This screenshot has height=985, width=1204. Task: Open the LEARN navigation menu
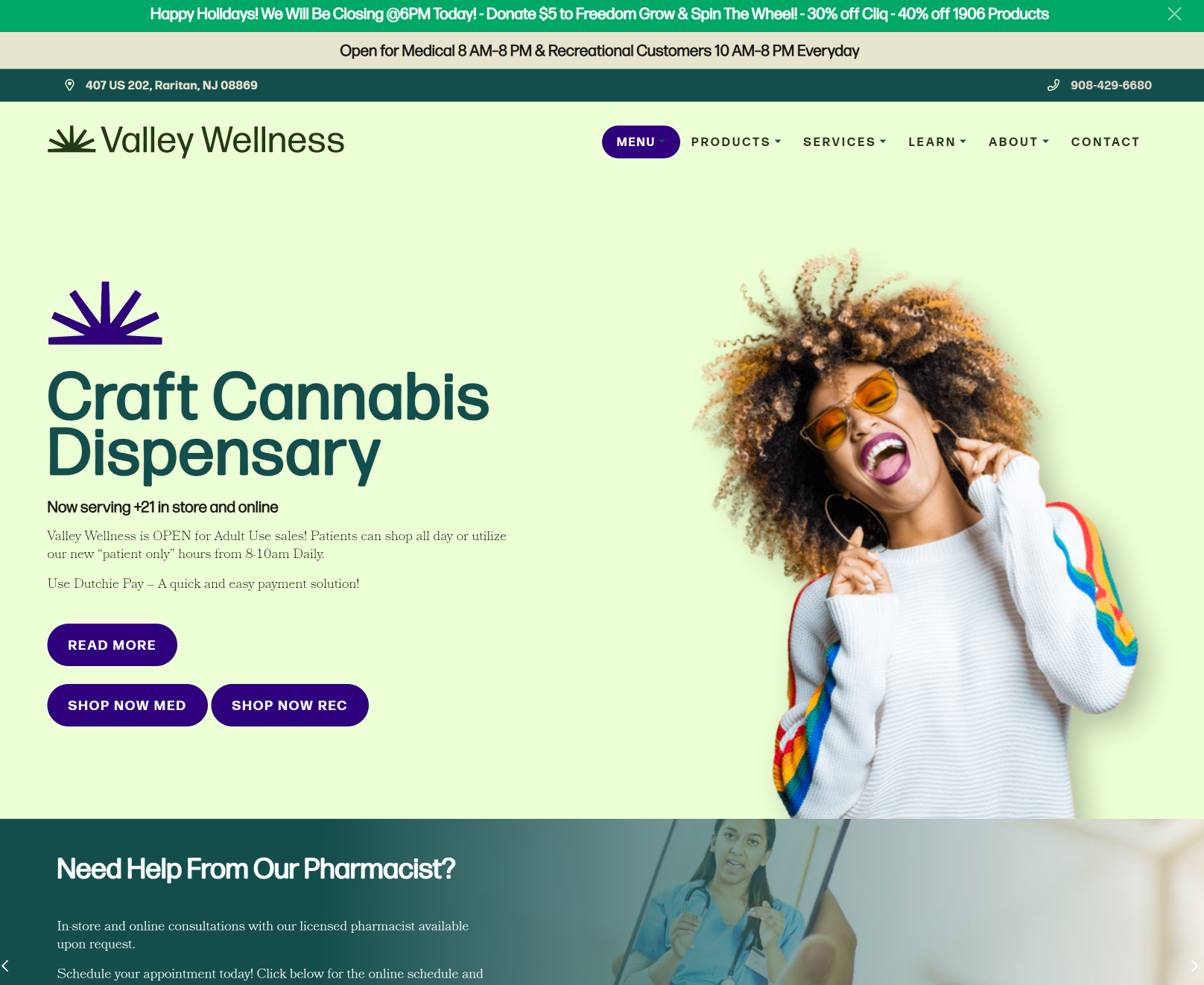point(937,142)
